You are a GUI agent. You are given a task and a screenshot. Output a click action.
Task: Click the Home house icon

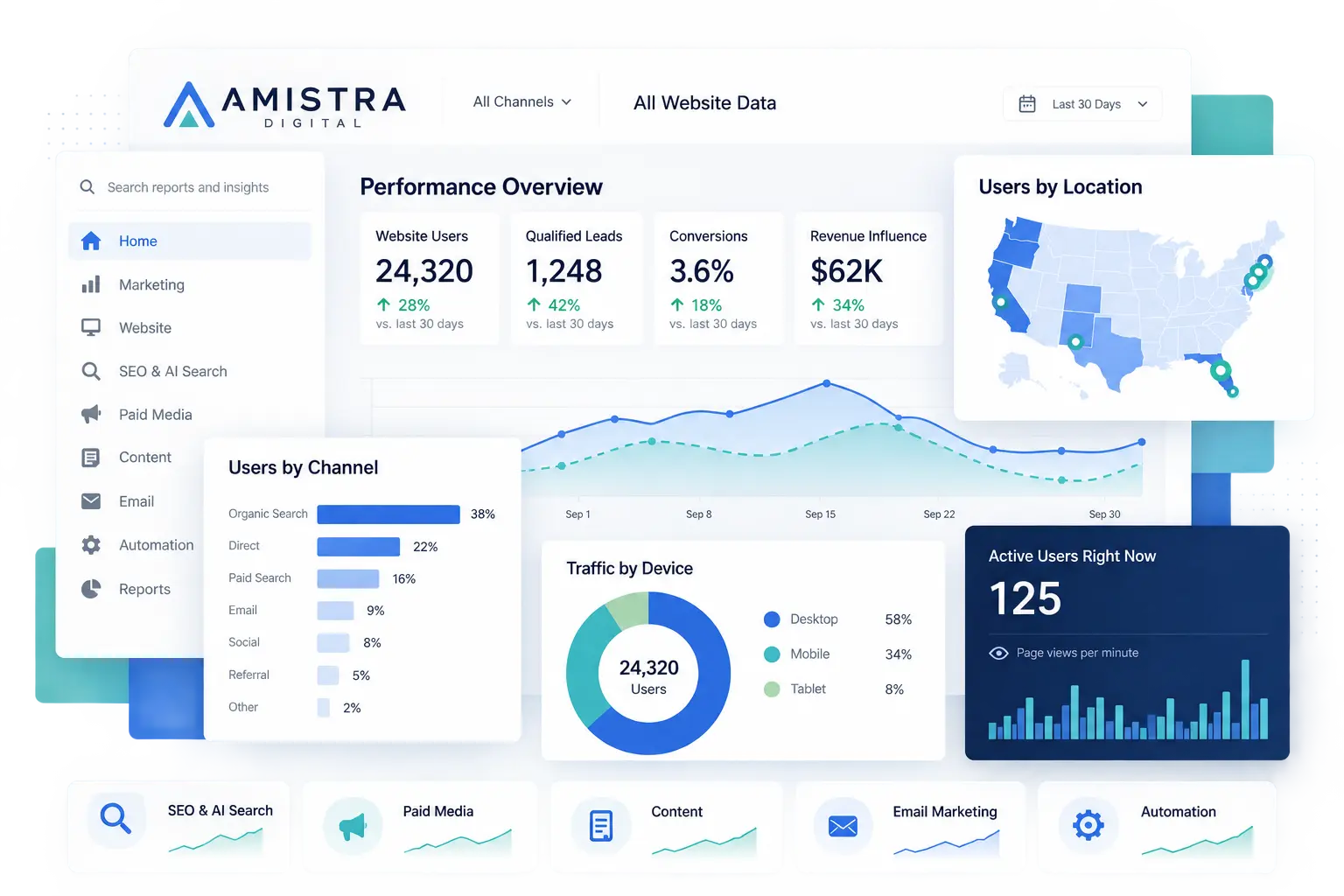[x=91, y=241]
